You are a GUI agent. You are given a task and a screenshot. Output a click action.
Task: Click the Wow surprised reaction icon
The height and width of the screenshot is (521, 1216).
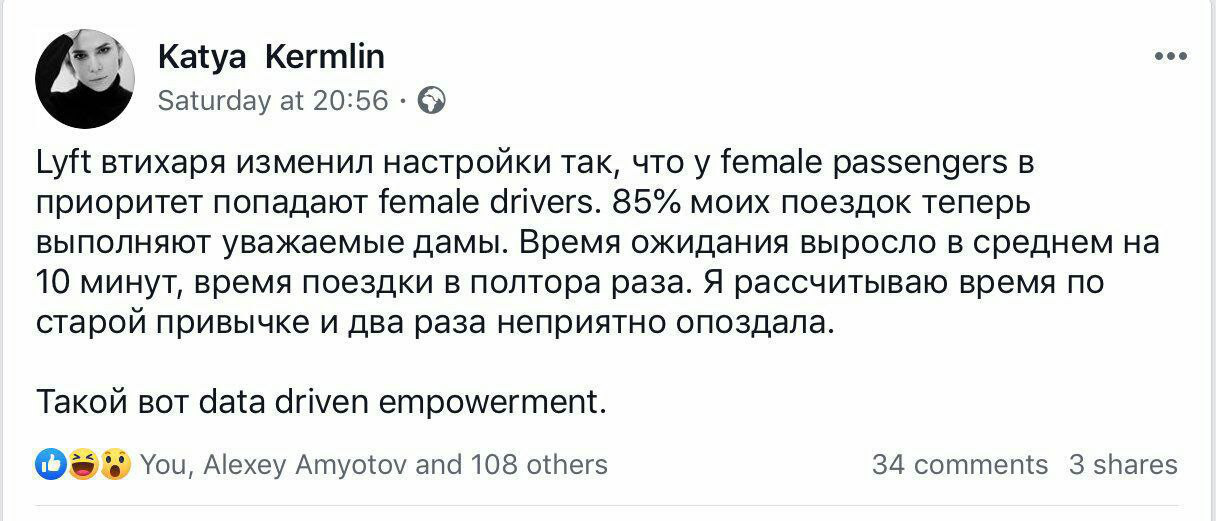pos(115,464)
